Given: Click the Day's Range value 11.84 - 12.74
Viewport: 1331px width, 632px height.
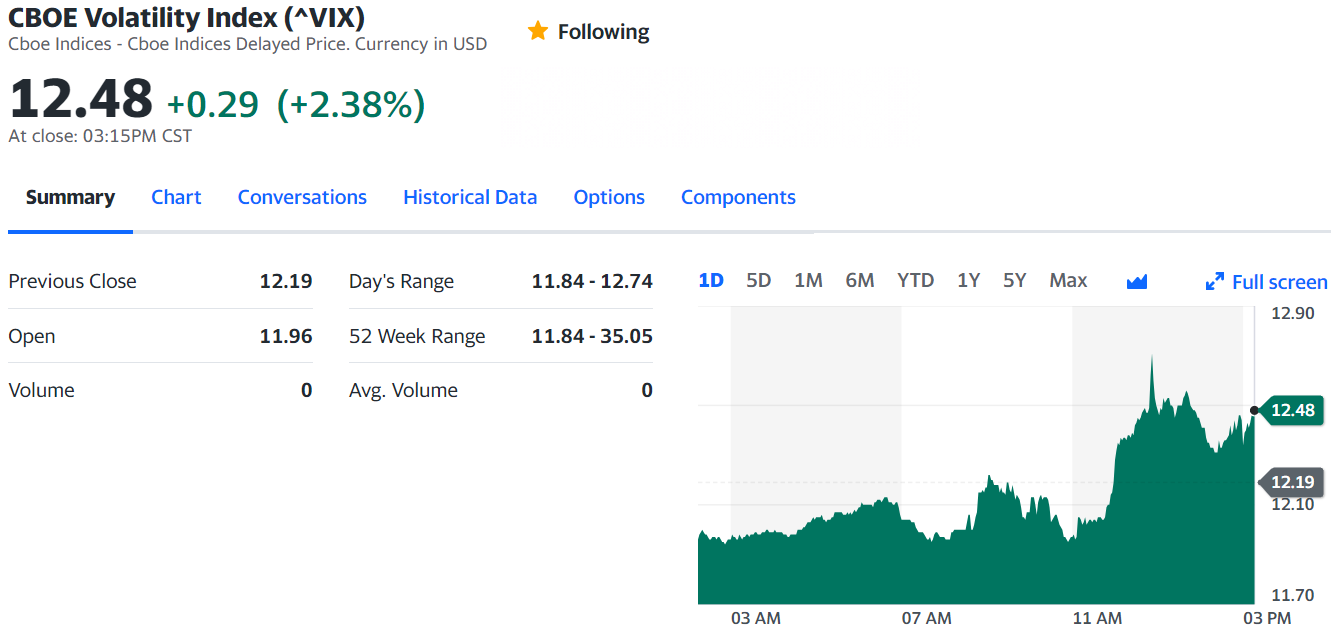Looking at the screenshot, I should coord(592,281).
